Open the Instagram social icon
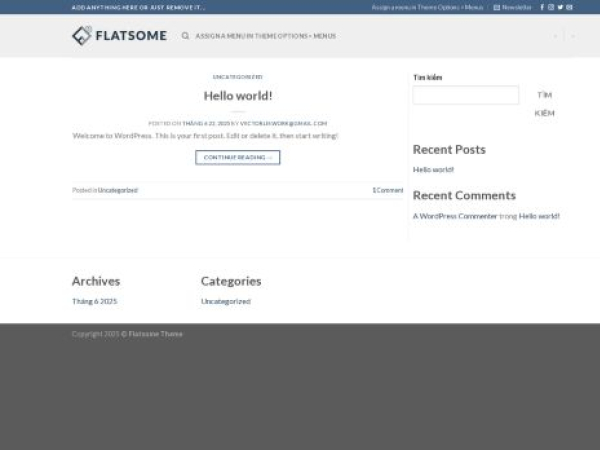This screenshot has width=600, height=450. [551, 7]
